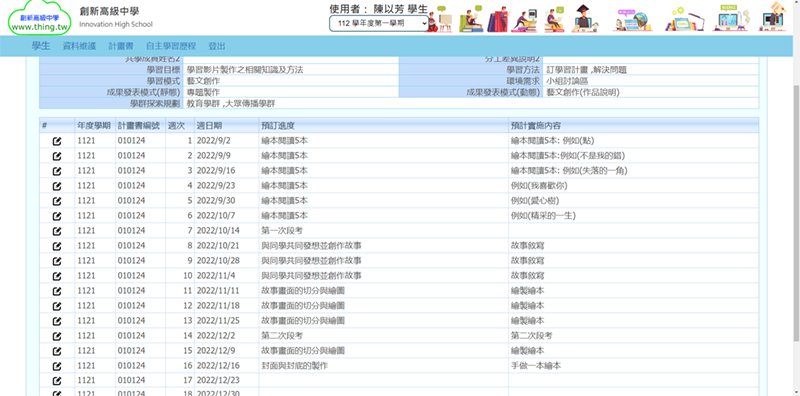The image size is (800, 396).
Task: Open the 學生 menu
Action: tap(41, 46)
